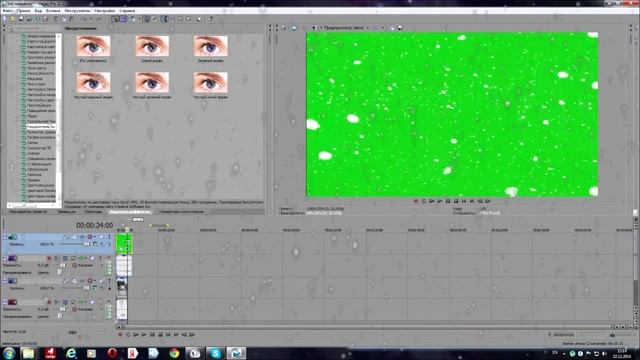This screenshot has height=360, width=640.
Task: Switch to the Медиафайлы проекта tab
Action: 28,212
